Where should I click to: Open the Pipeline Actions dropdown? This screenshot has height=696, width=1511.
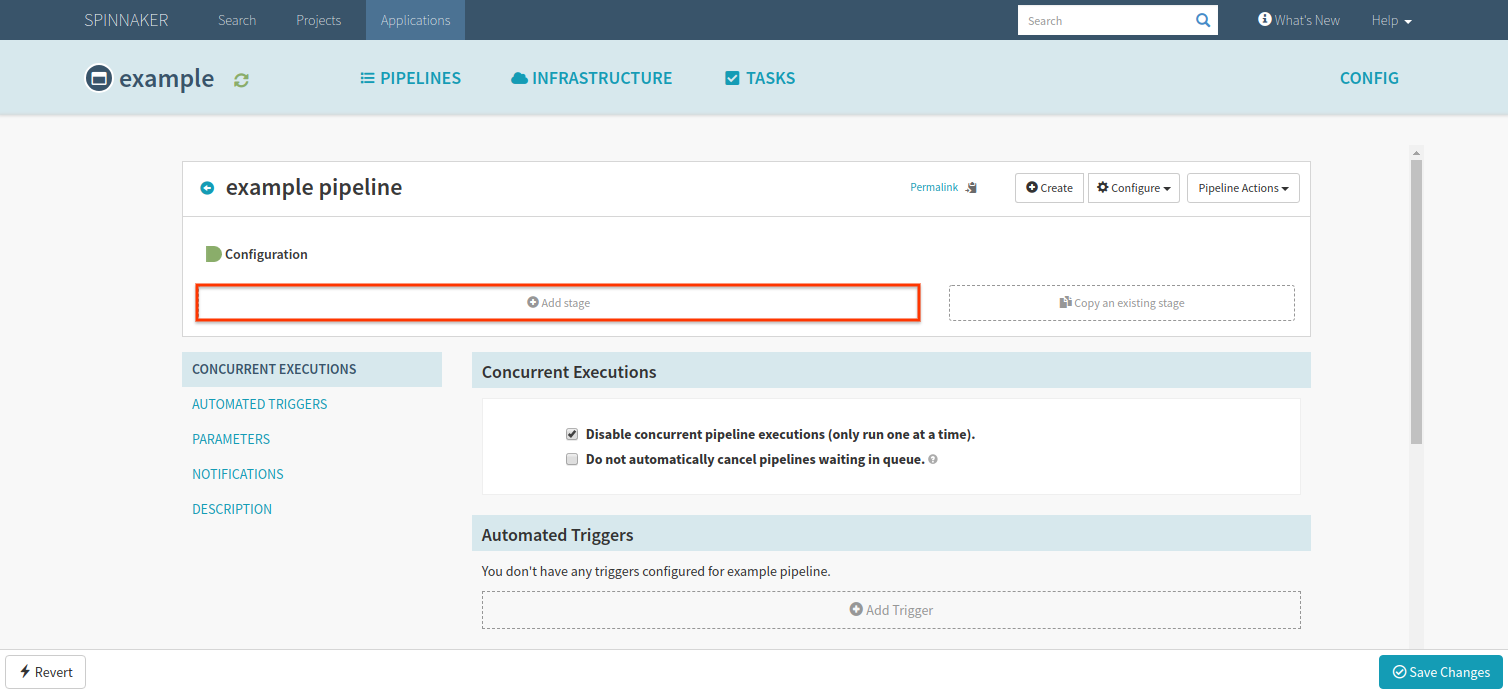click(1243, 188)
